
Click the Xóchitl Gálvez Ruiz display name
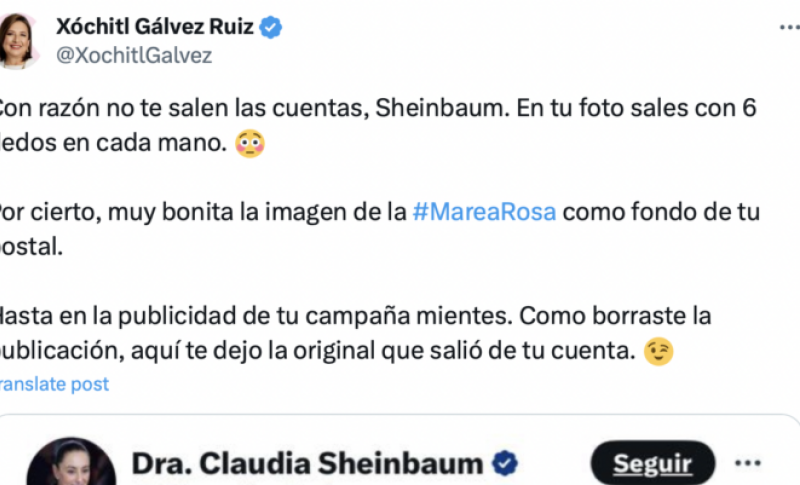pyautogui.click(x=155, y=27)
